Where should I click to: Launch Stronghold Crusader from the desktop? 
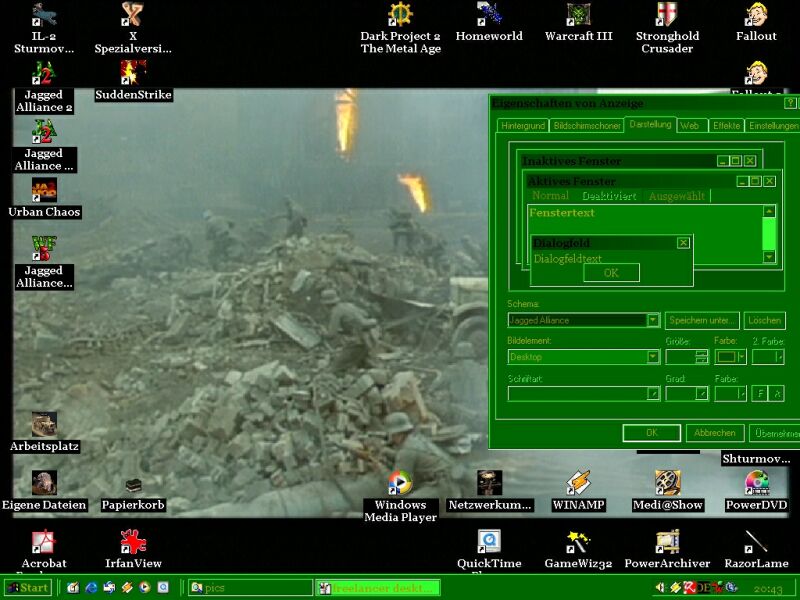(x=667, y=15)
